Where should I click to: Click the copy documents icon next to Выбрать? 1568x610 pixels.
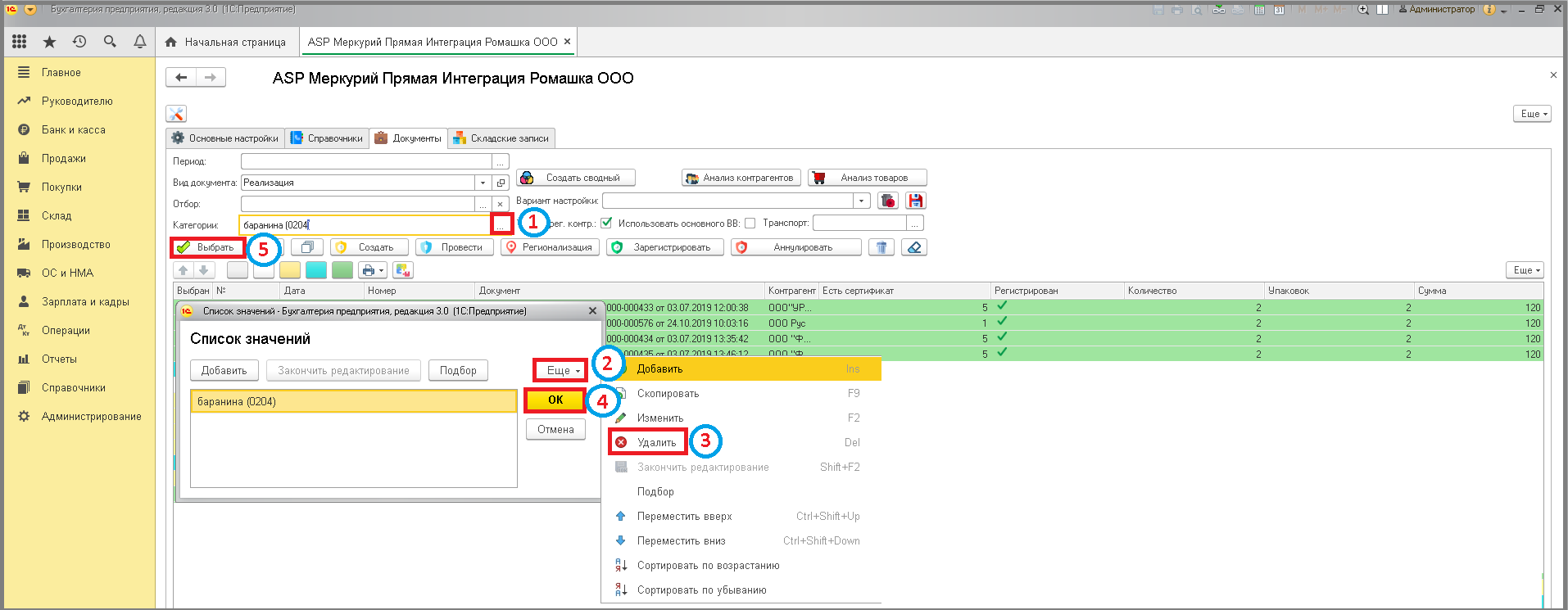pos(307,247)
